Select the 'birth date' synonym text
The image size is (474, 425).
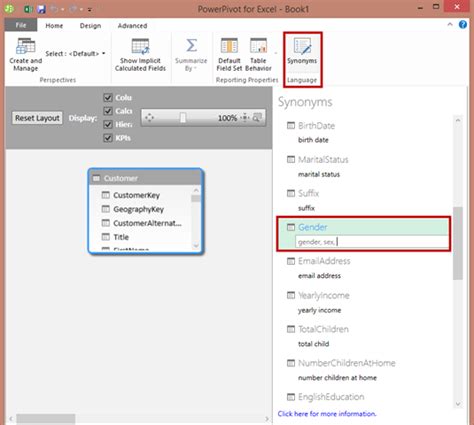313,140
